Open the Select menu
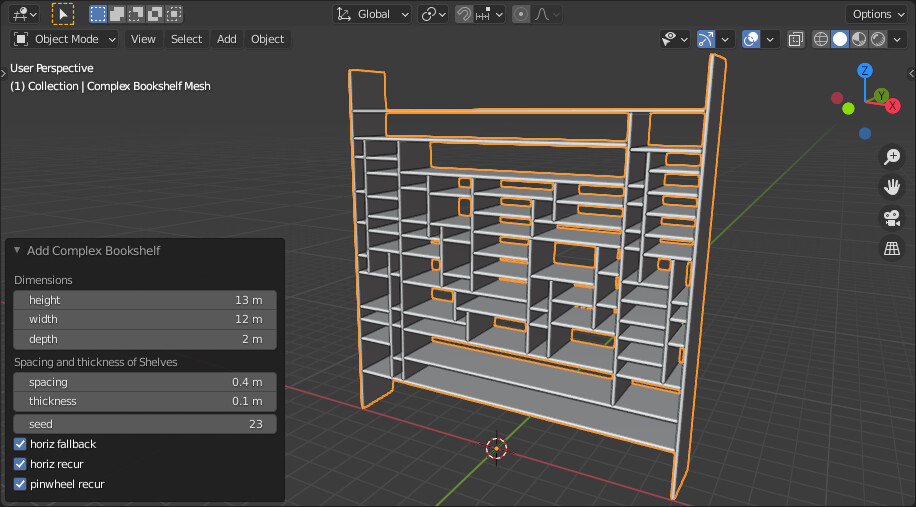 point(186,39)
